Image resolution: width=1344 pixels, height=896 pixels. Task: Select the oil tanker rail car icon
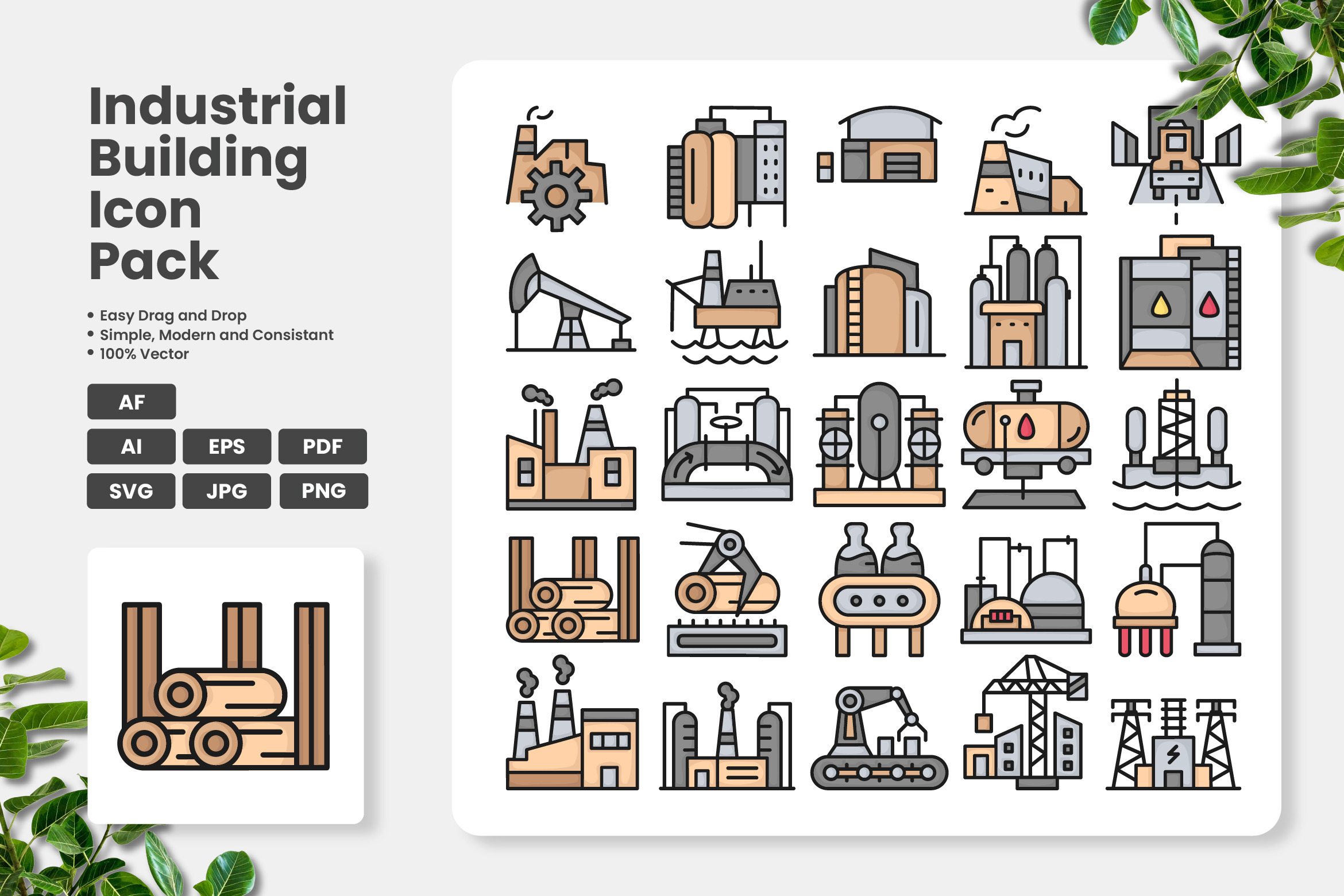[1026, 444]
